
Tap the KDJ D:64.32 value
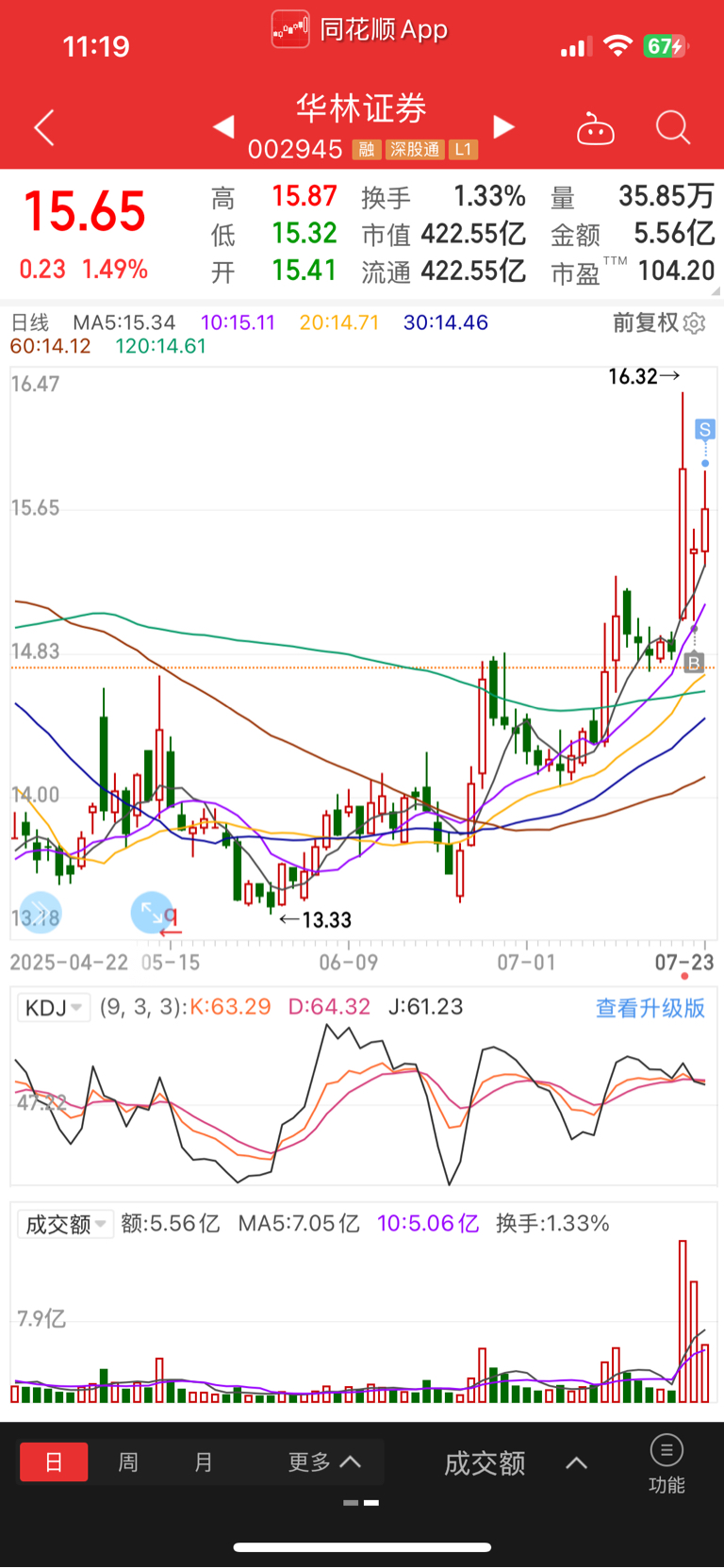tap(329, 1007)
